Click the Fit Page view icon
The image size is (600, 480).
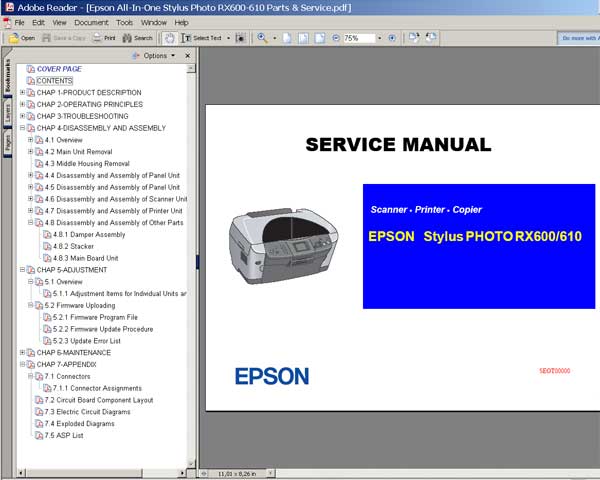coord(303,38)
